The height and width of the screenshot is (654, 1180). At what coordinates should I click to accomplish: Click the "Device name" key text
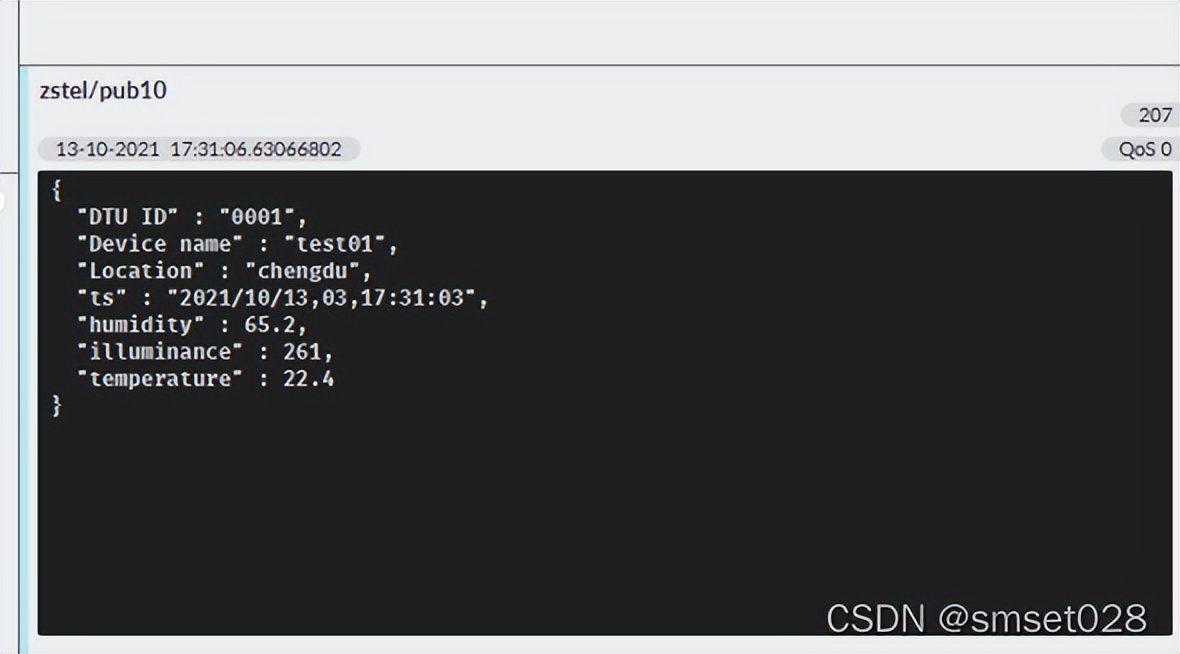pos(160,244)
